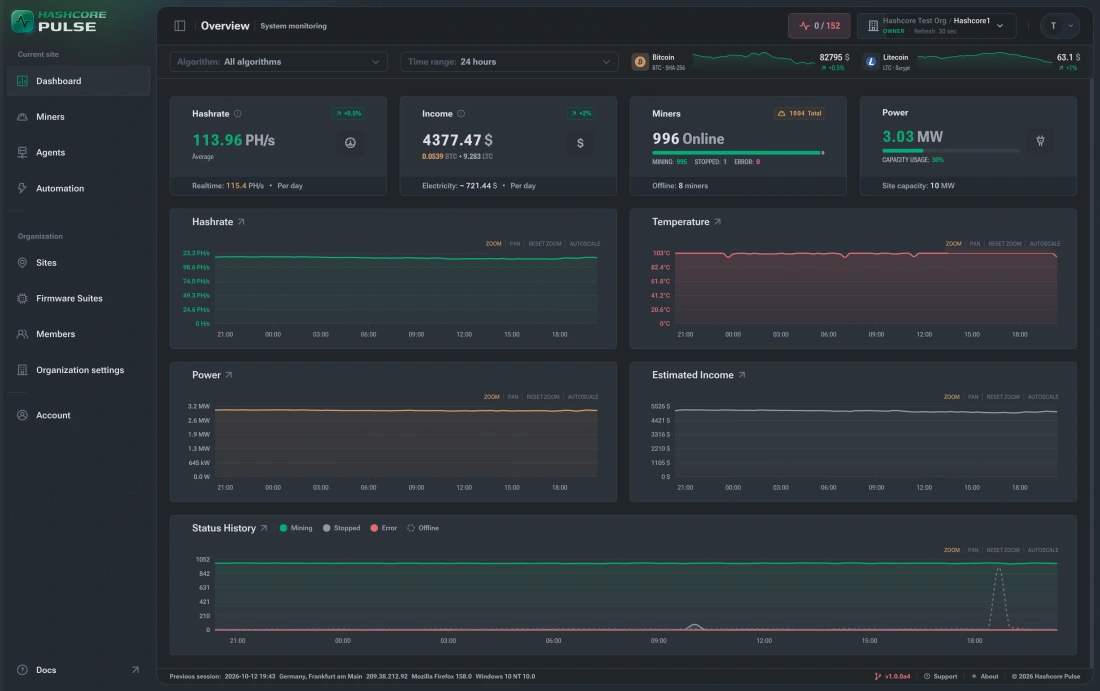Open the Algorithm dropdown
The height and width of the screenshot is (691, 1100).
[x=279, y=62]
